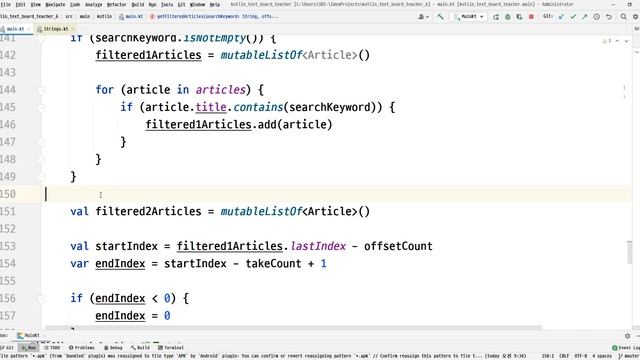Click the getFilteredArticles function breadcrumb
The image size is (640, 360).
coord(215,17)
